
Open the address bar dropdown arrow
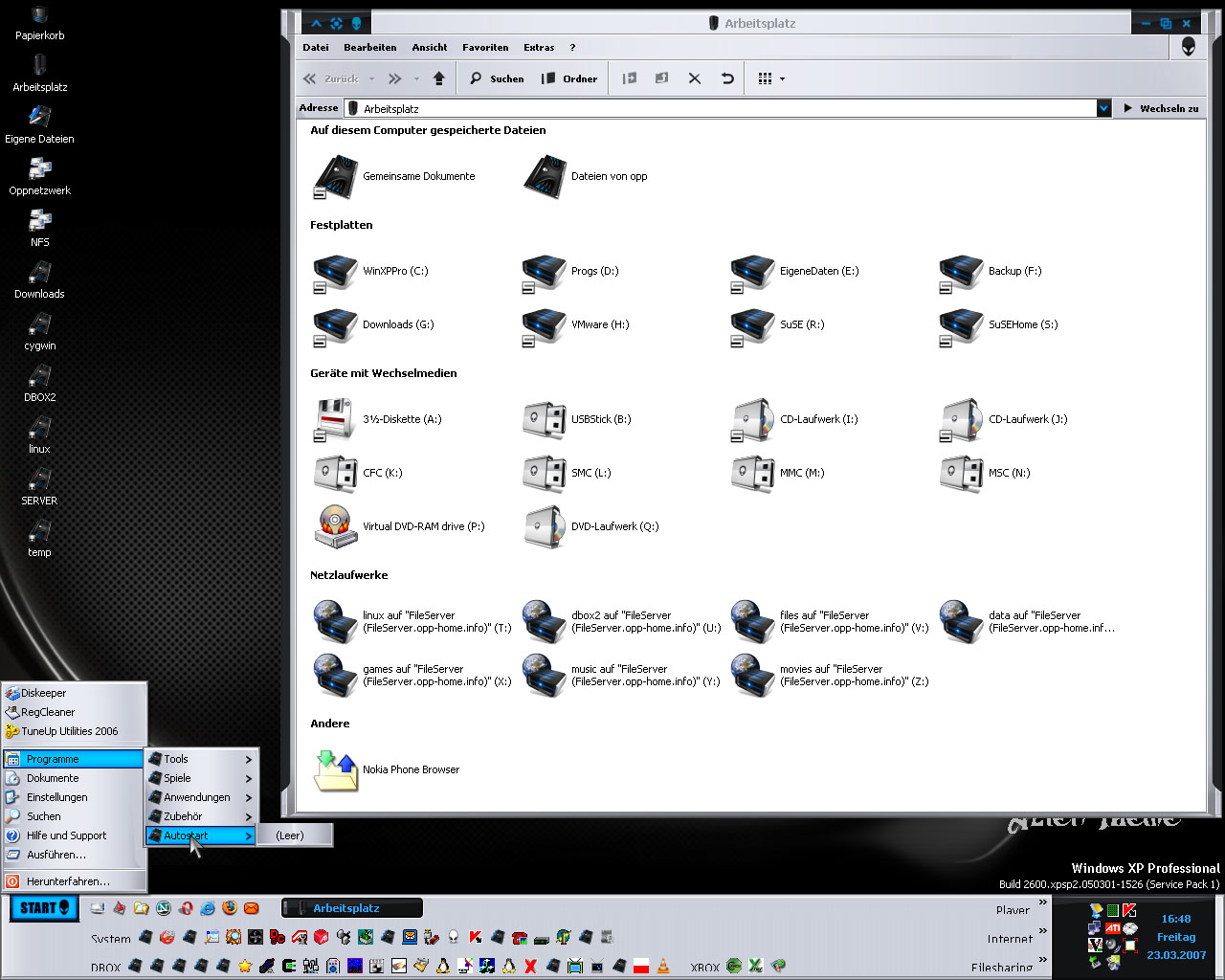coord(1103,108)
